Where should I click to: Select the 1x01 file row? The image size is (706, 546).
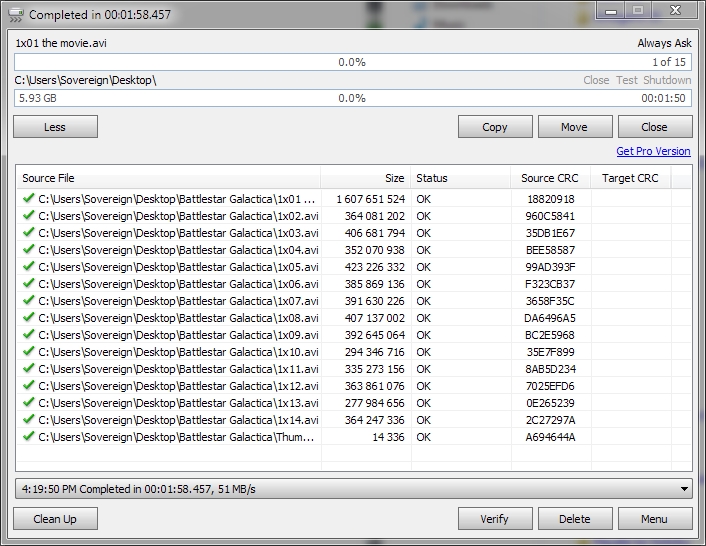pos(353,199)
